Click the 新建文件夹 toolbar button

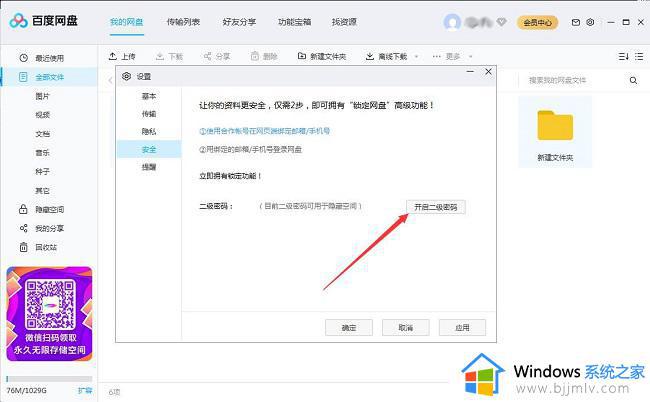tap(322, 56)
